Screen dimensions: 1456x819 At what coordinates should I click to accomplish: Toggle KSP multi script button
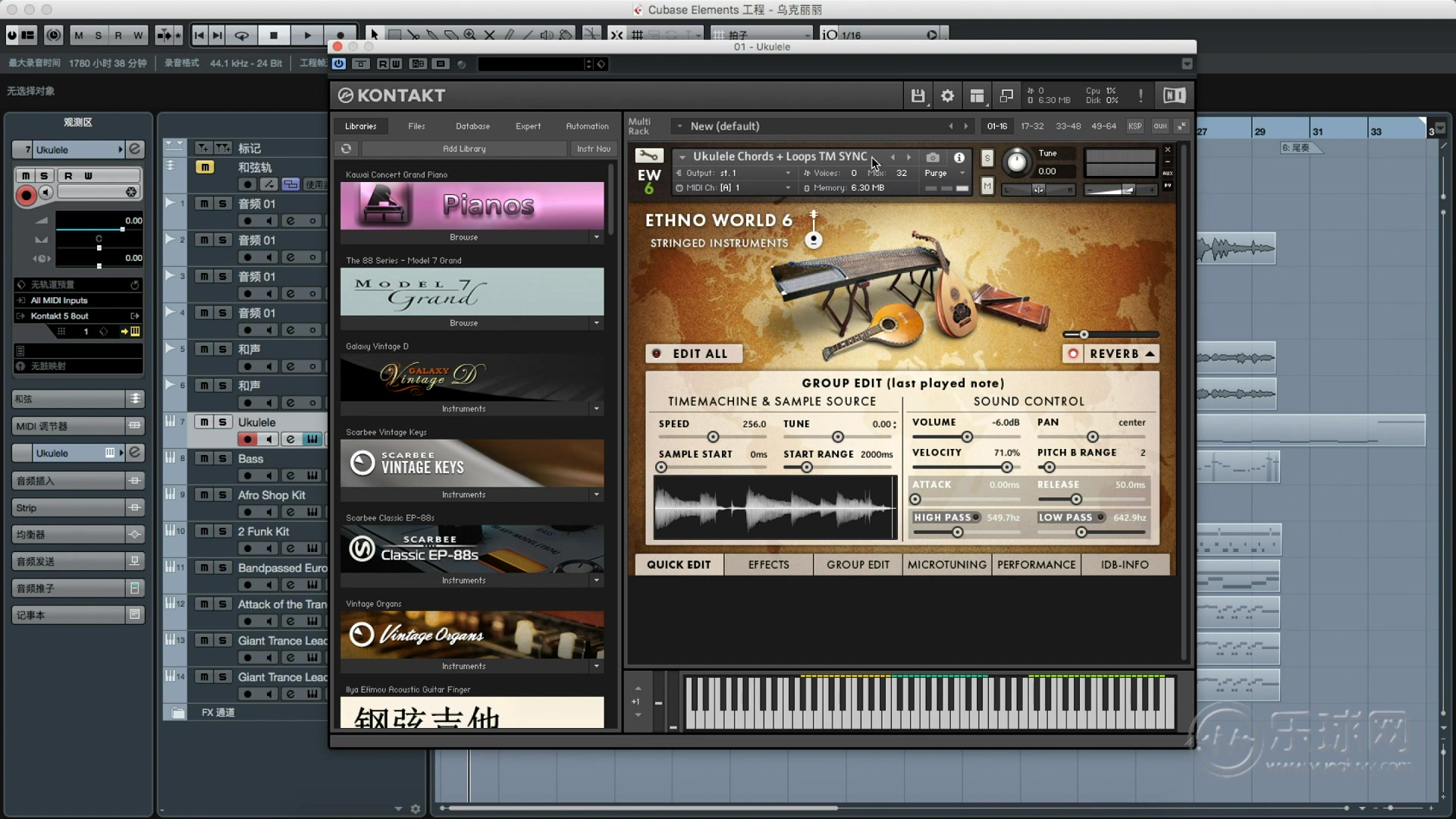[1134, 126]
